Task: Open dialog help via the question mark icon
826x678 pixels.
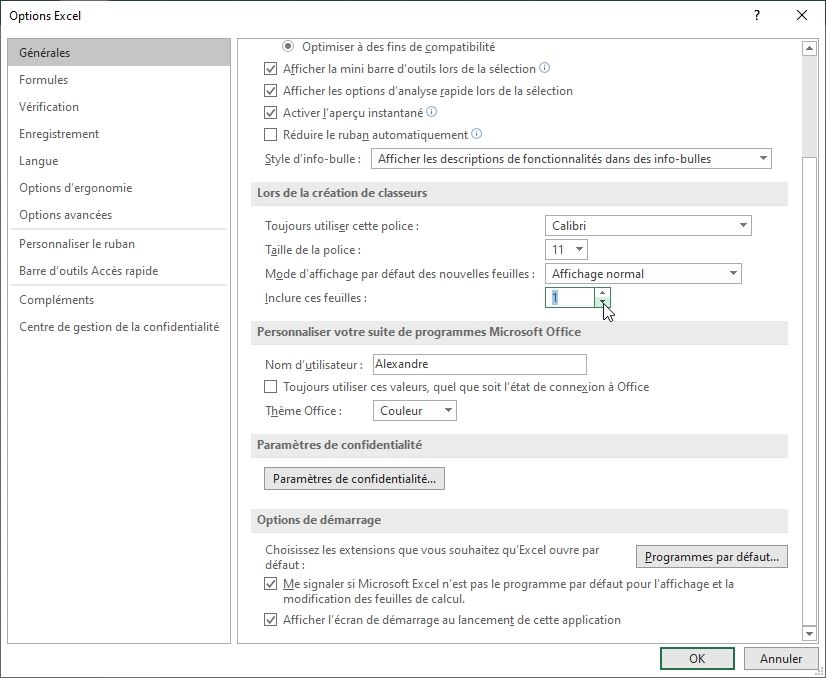Action: click(x=757, y=15)
